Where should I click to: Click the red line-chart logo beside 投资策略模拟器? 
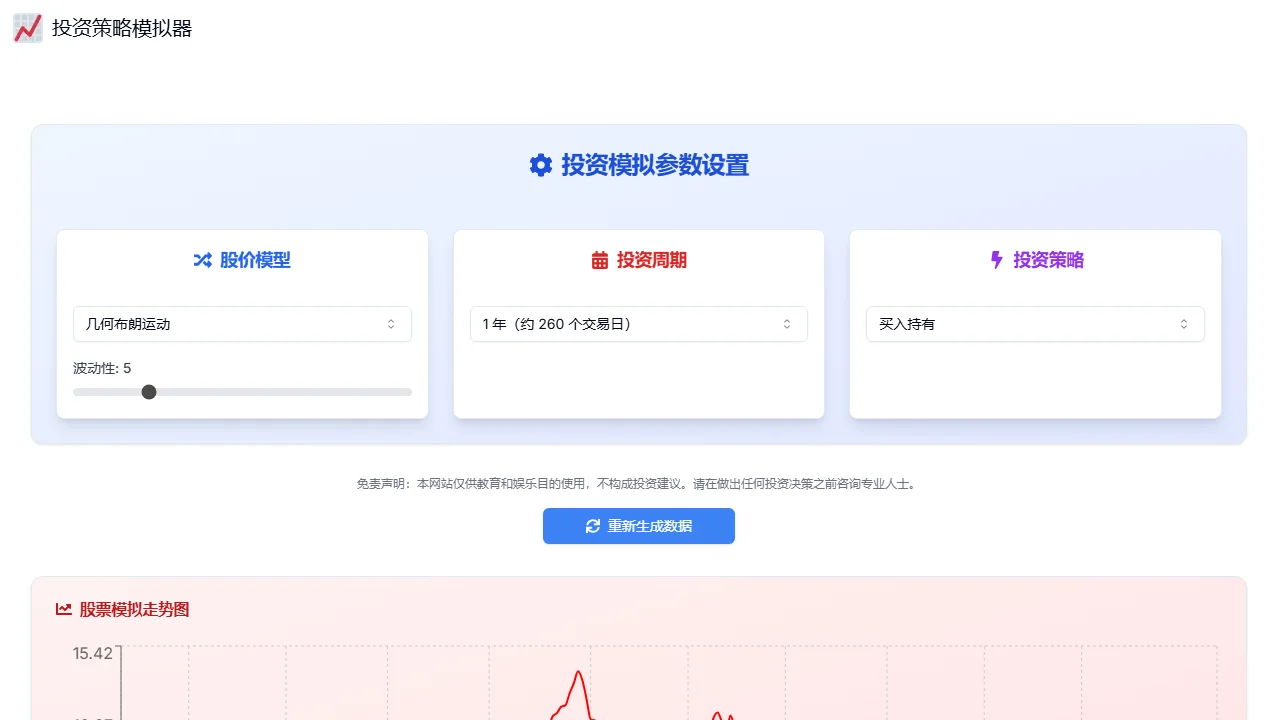point(26,28)
